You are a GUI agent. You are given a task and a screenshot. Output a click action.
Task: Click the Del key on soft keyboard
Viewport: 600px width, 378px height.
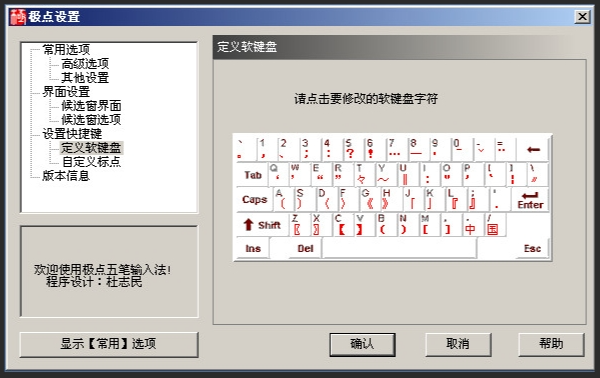point(305,249)
